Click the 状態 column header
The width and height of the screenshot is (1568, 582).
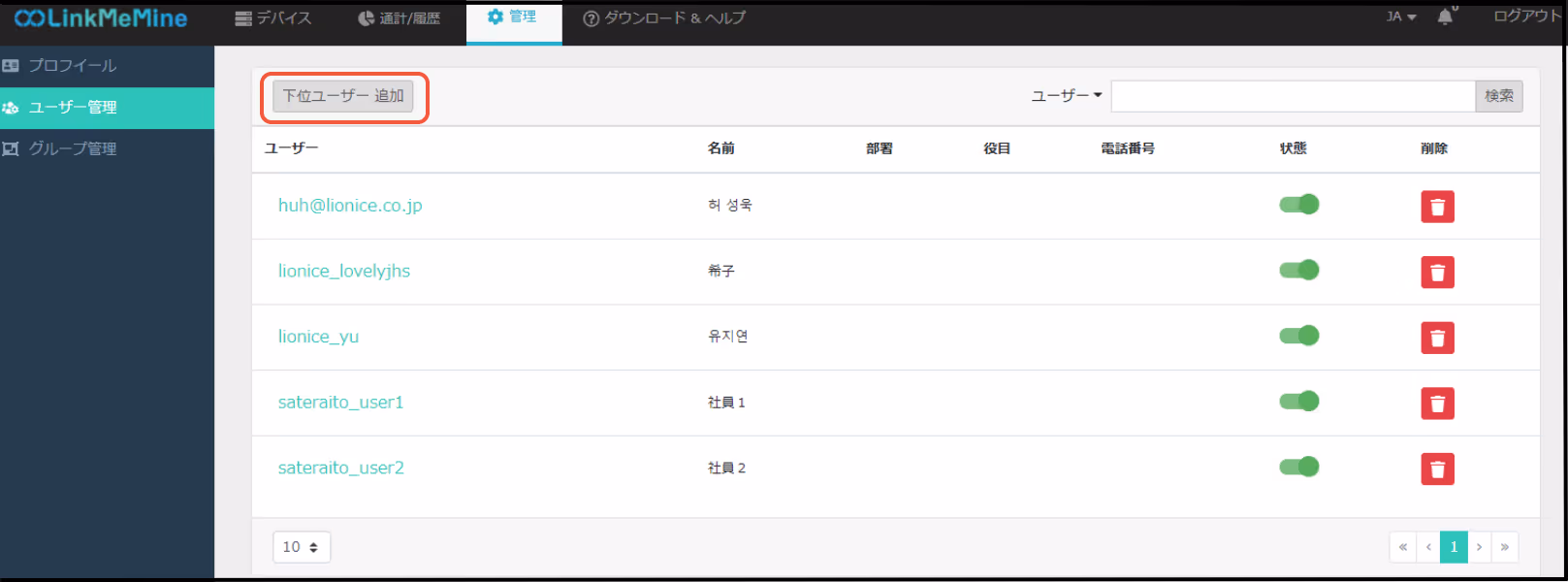click(x=1293, y=148)
